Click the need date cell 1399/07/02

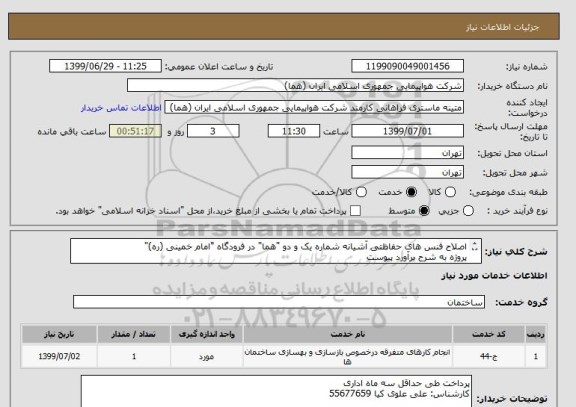click(x=59, y=356)
